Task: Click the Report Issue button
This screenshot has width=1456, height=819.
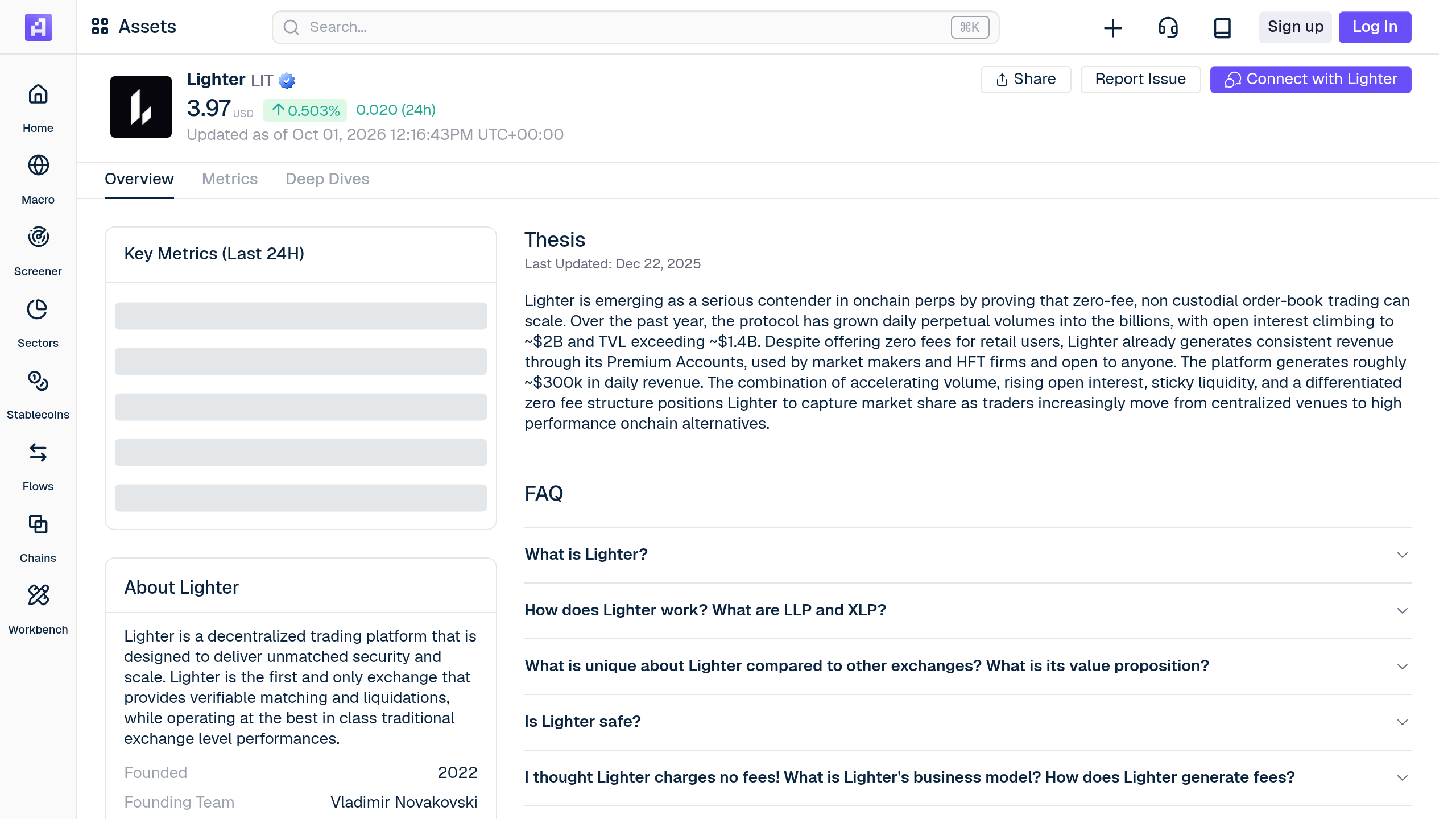Action: point(1140,79)
